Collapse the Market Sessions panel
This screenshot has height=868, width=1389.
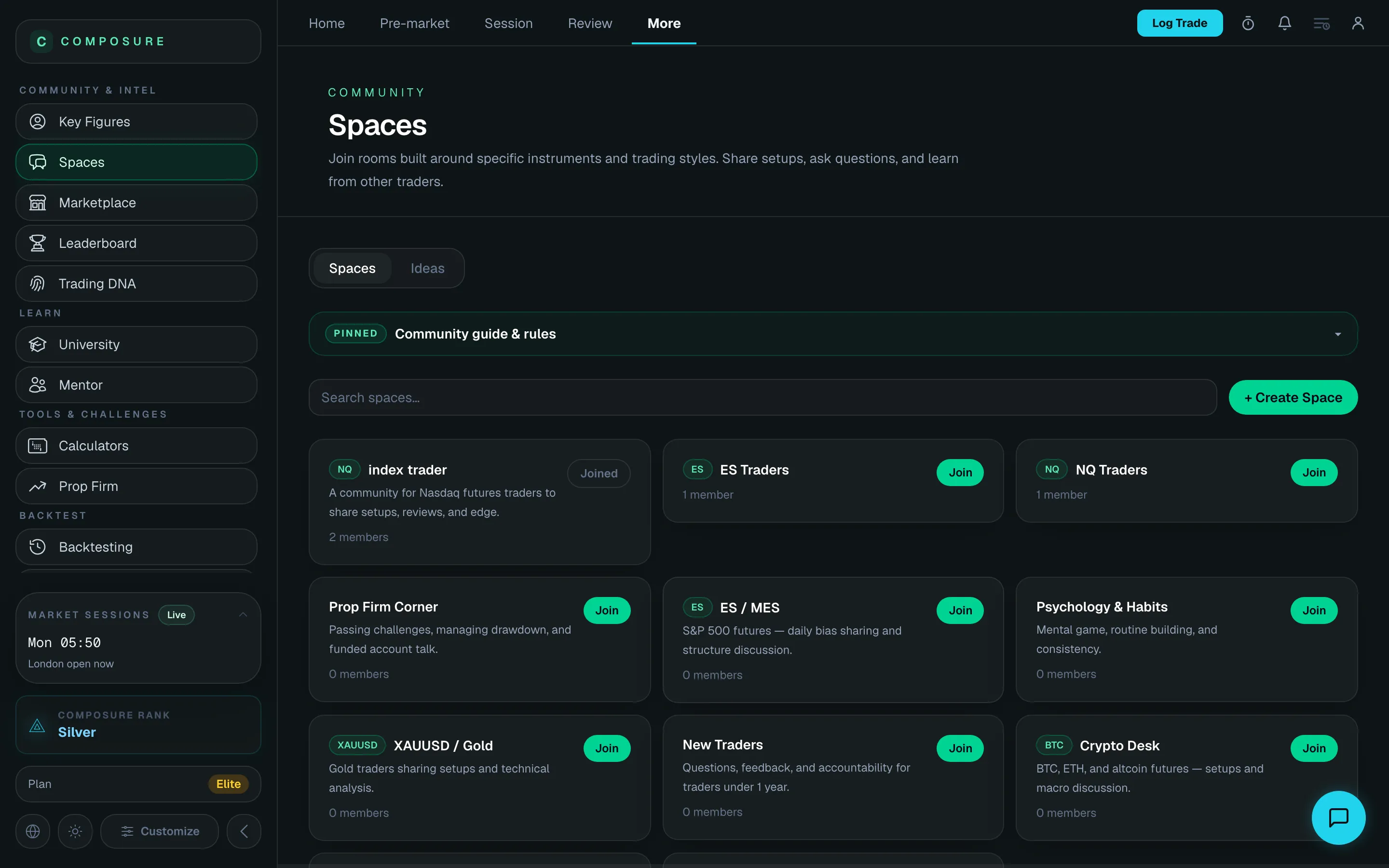point(244,614)
